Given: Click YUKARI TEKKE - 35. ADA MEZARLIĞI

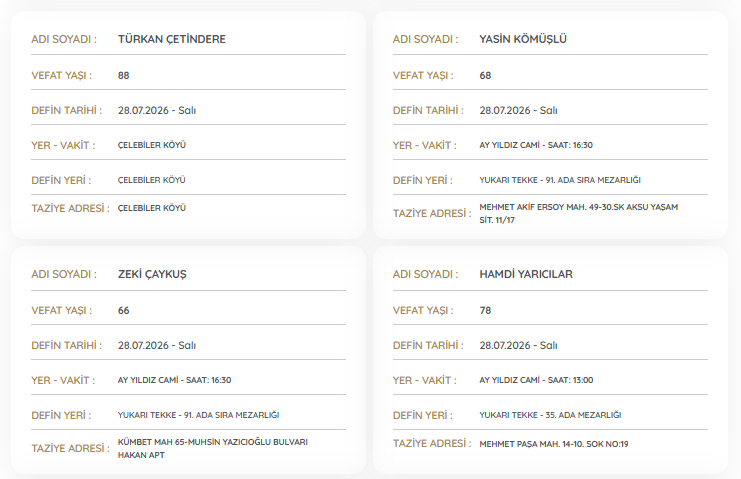Looking at the screenshot, I should pos(550,415).
